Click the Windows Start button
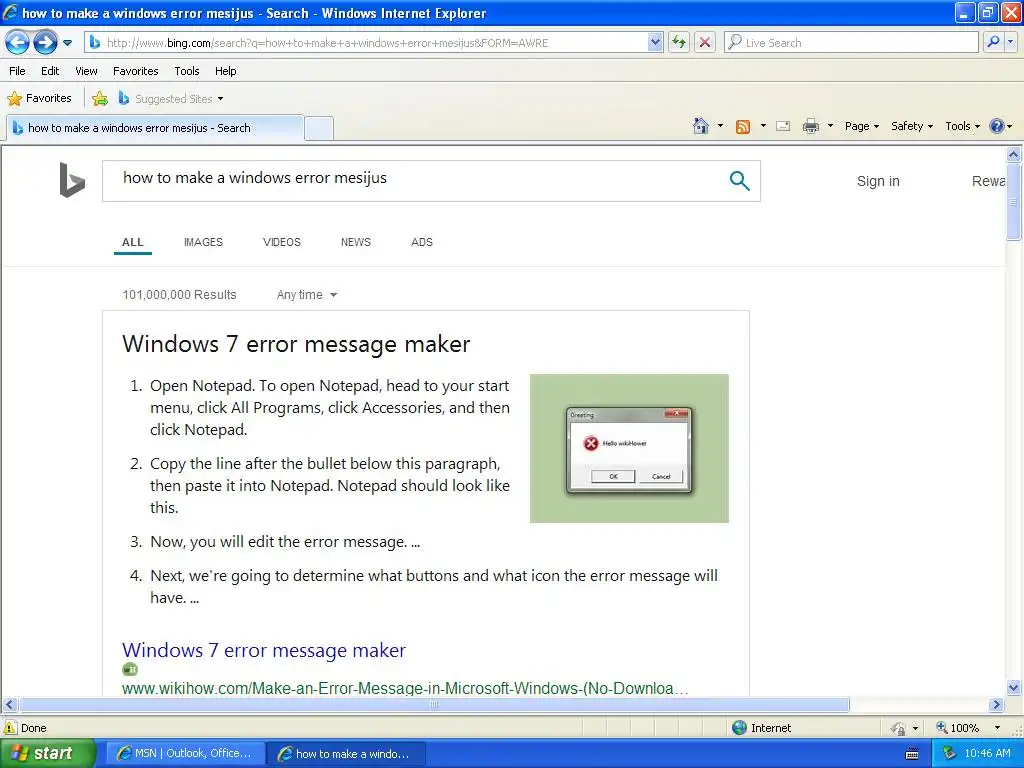 47,753
